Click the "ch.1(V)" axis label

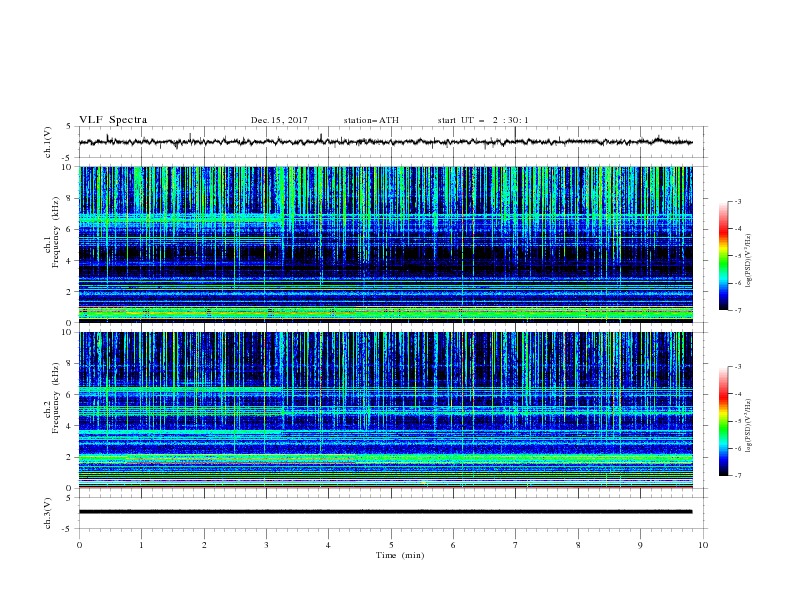click(48, 142)
